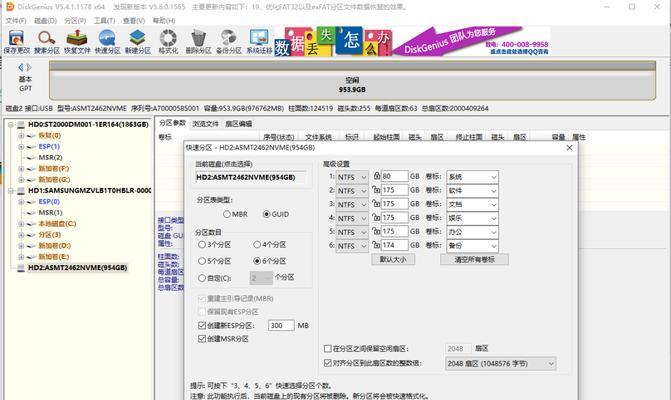Toggle lock icon on partition 6 size

tap(377, 245)
